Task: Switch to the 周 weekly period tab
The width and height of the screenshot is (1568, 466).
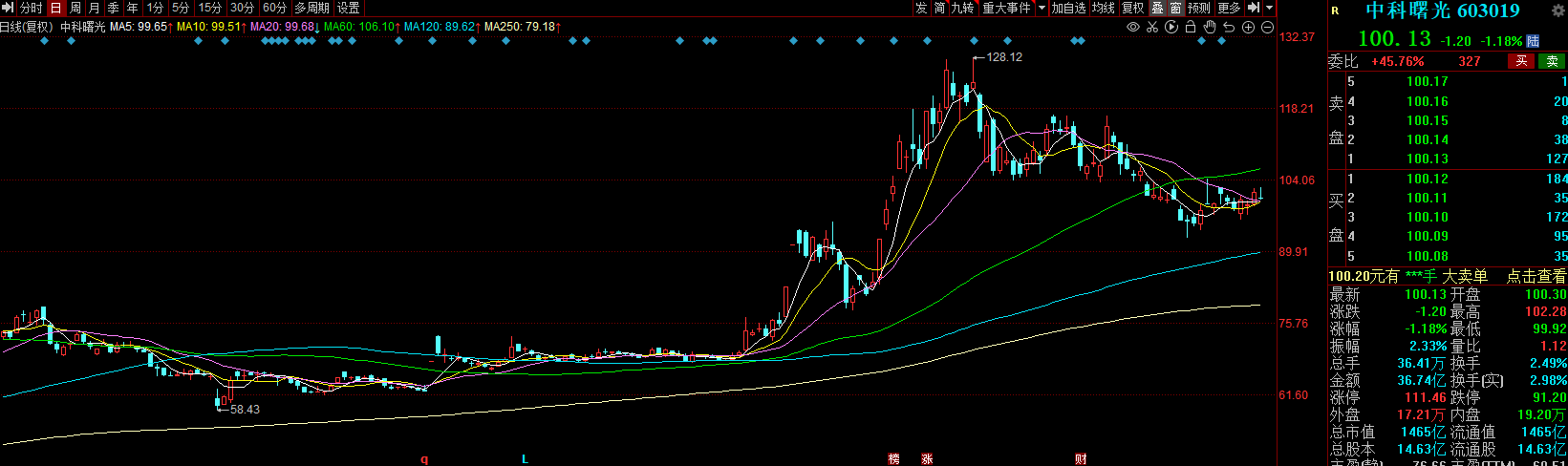Action: pos(75,8)
